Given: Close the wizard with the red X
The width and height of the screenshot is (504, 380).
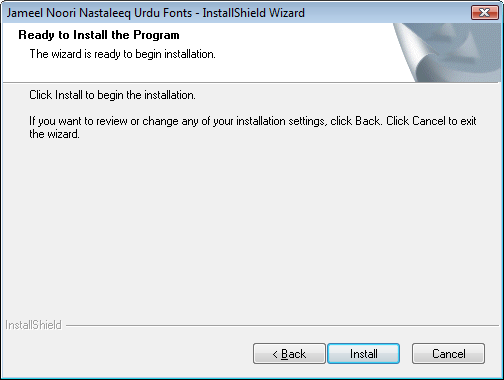Looking at the screenshot, I should 485,13.
